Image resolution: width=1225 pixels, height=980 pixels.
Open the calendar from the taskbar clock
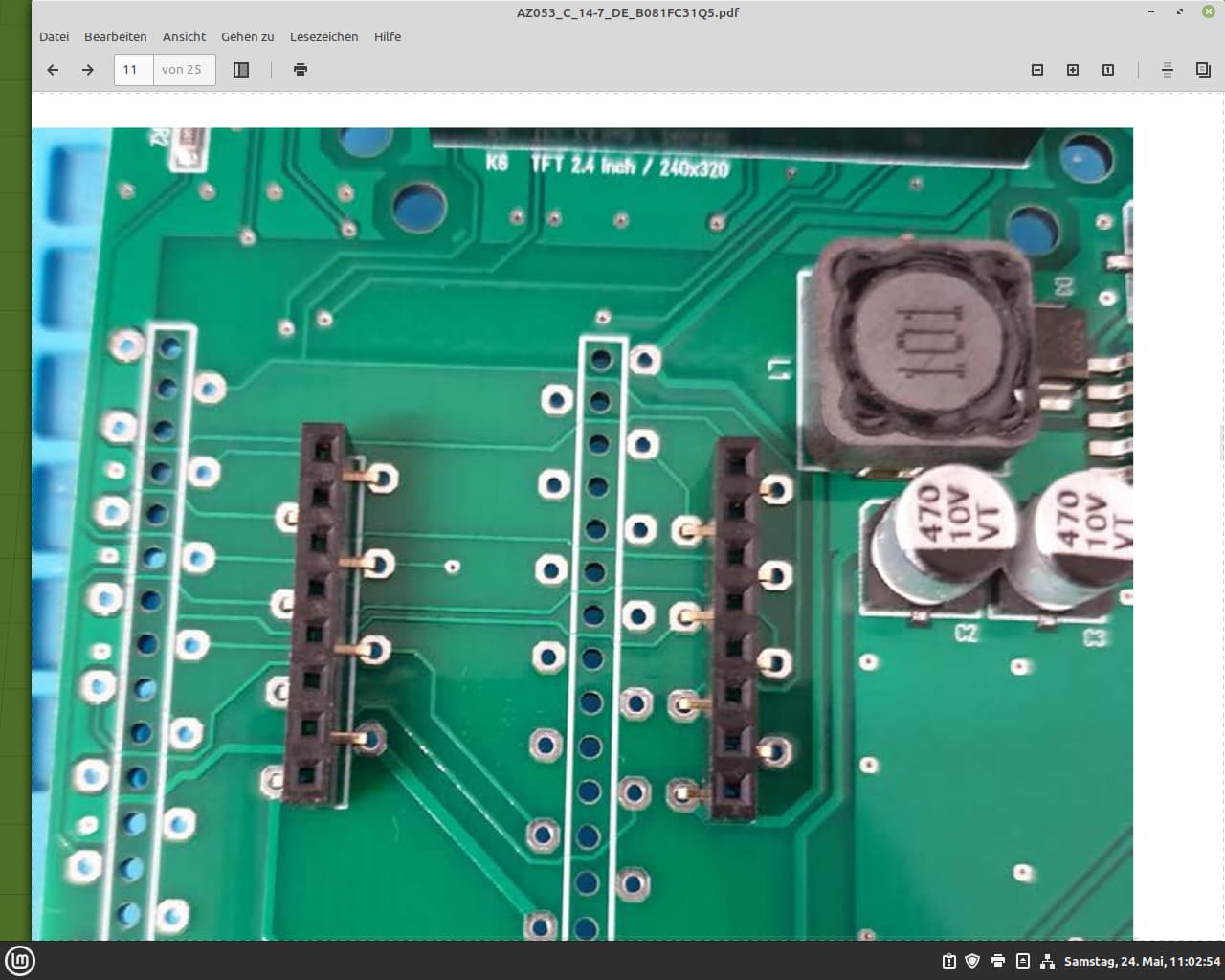pyautogui.click(x=1142, y=961)
